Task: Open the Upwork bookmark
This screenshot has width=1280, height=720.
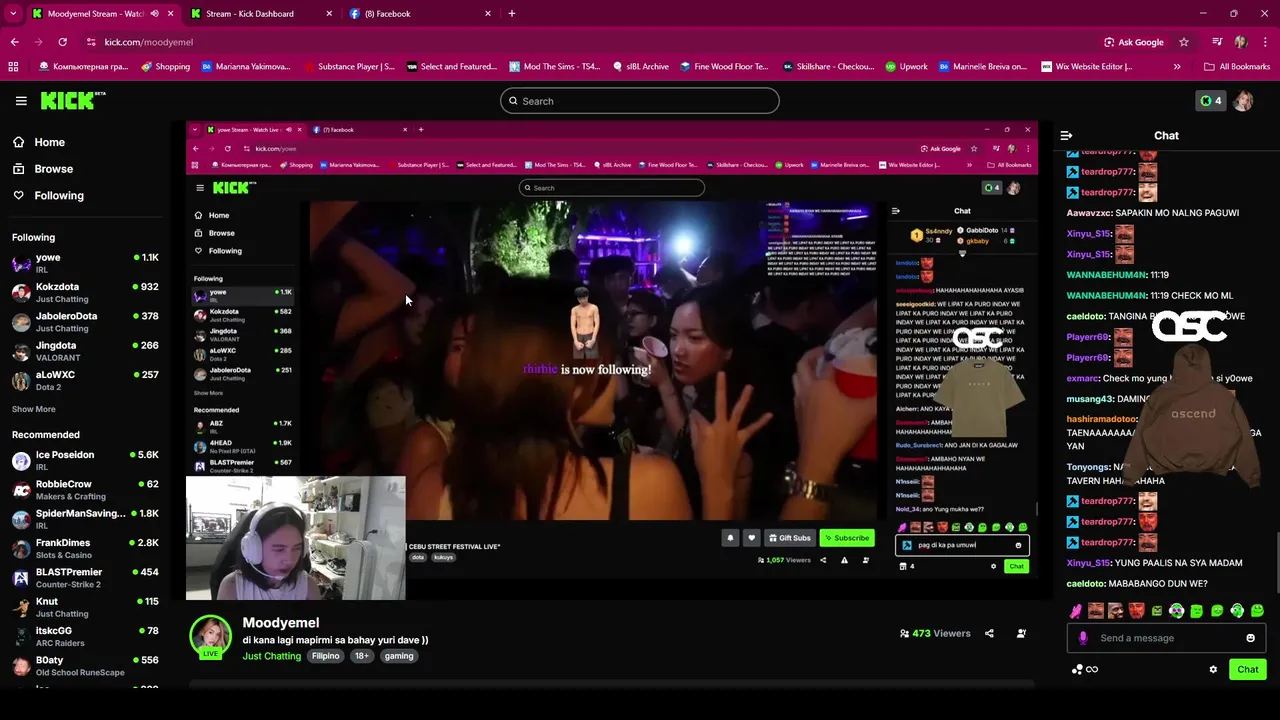Action: tap(906, 67)
